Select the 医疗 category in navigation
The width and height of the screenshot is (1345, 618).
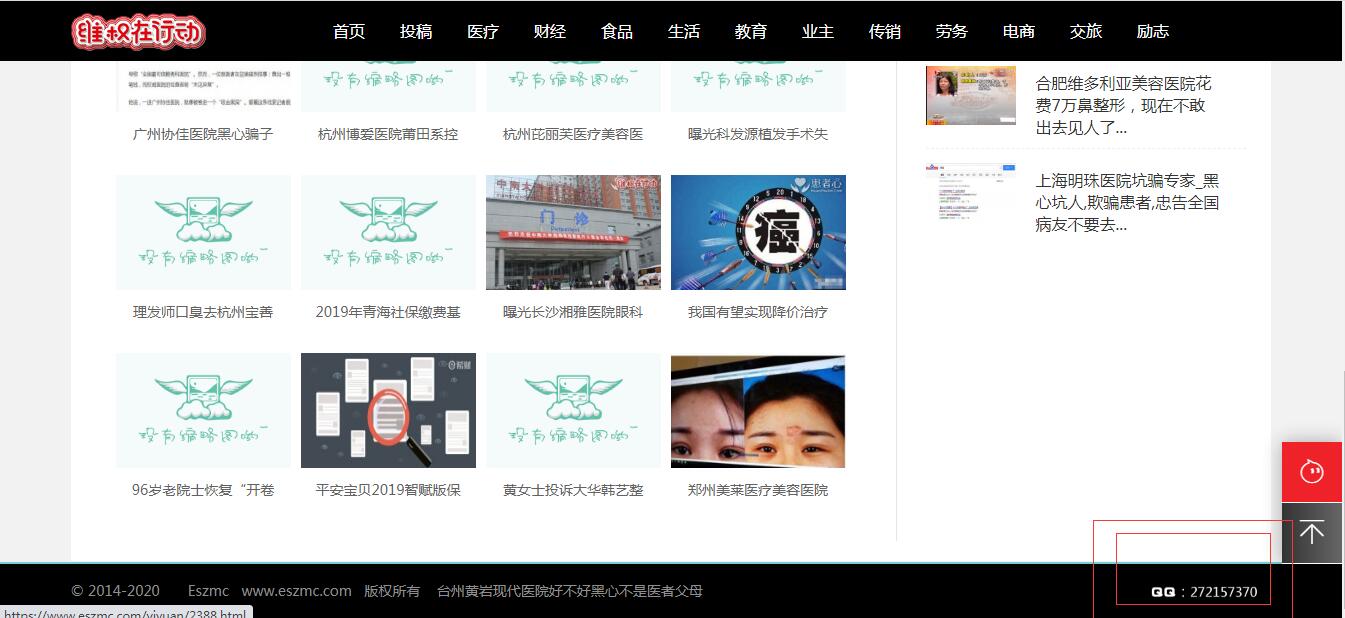click(x=483, y=32)
